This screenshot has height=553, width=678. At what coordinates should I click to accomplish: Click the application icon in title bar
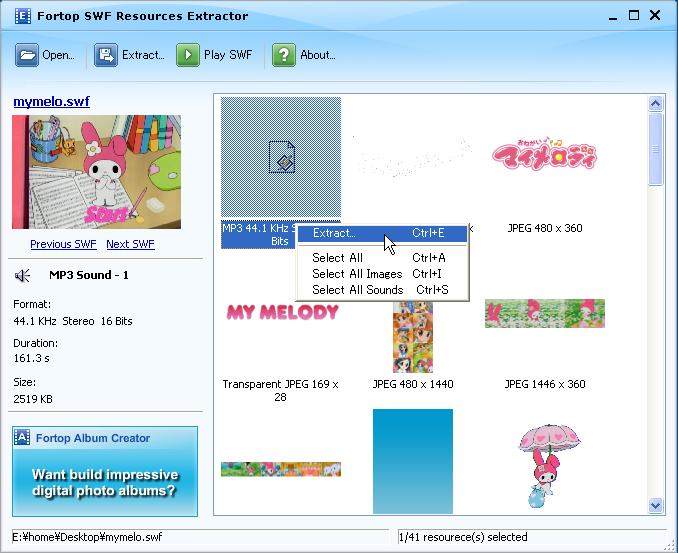(x=22, y=16)
